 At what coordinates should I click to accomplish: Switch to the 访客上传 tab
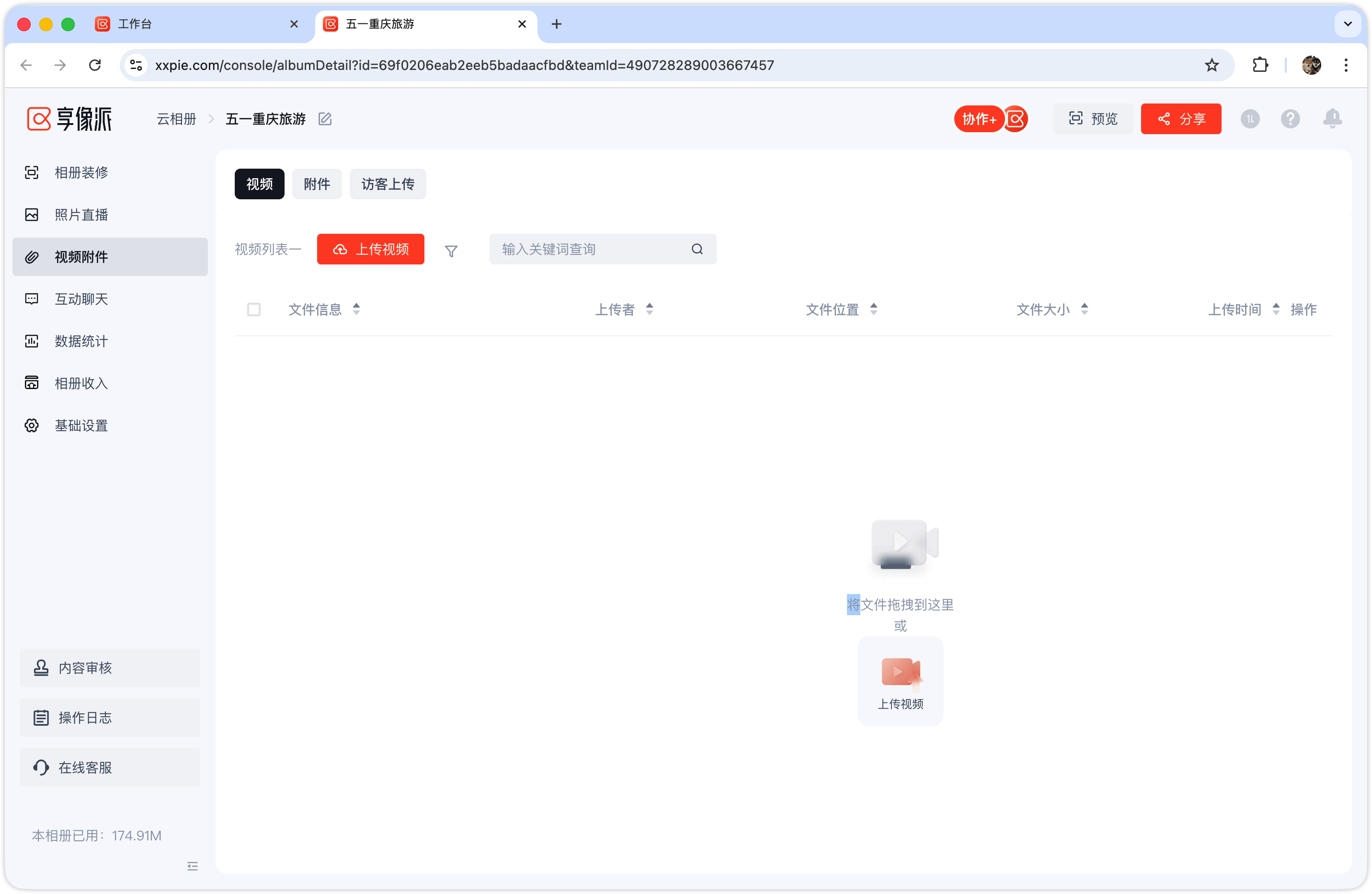tap(388, 184)
